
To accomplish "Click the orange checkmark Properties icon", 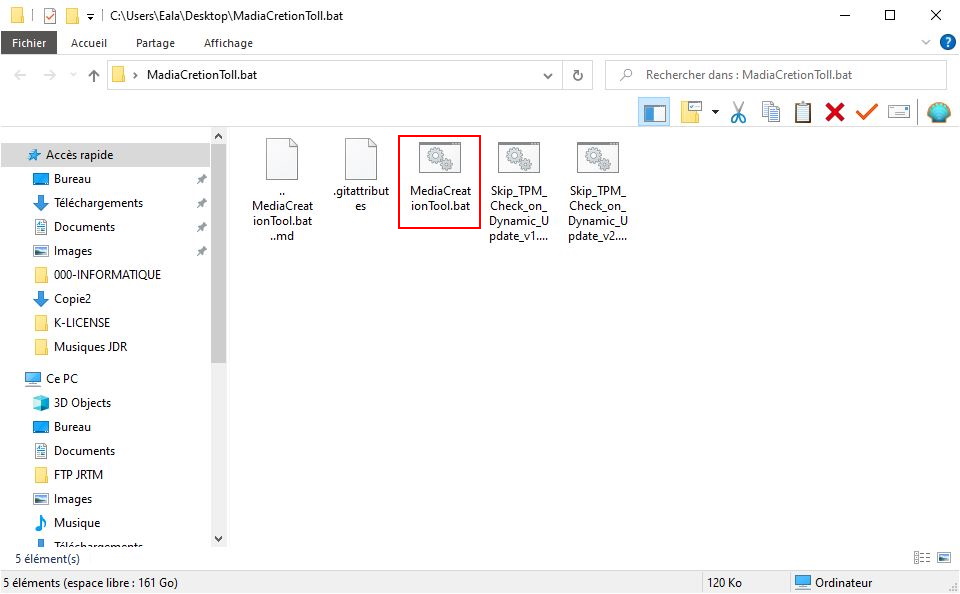I will coord(866,112).
